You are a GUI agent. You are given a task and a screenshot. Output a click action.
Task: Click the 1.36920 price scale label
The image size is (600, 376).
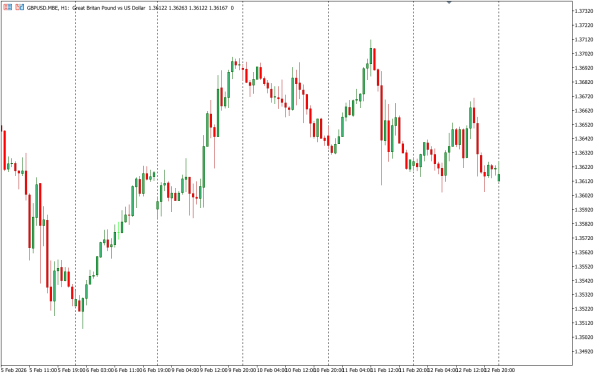584,68
